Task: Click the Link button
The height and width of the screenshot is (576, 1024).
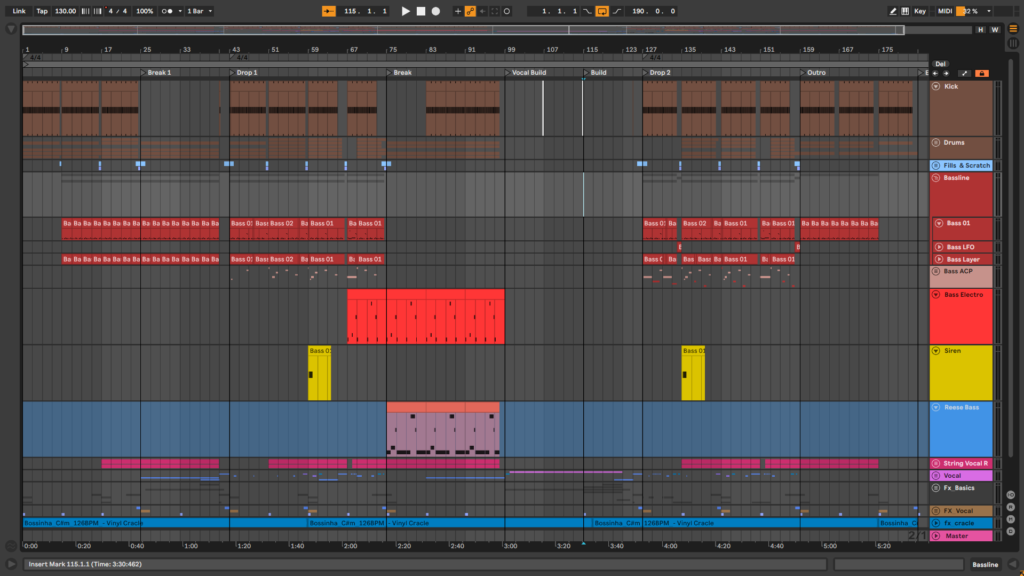Action: pos(19,11)
